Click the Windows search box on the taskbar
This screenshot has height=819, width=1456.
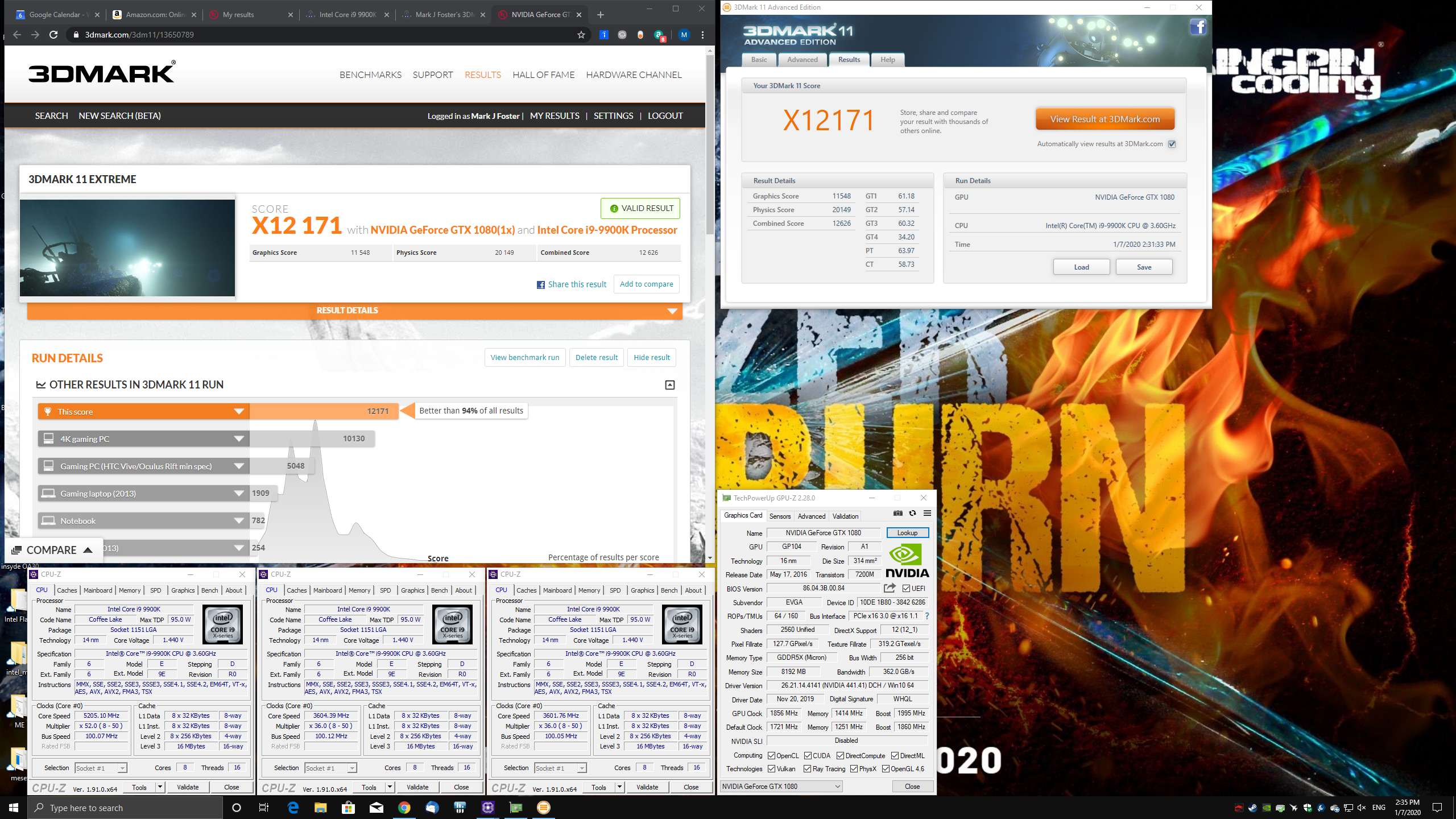[x=125, y=808]
